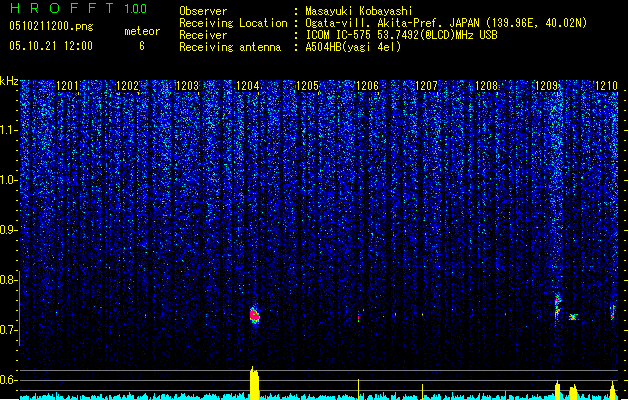The image size is (629, 400).
Task: Click the yellow power bar under 1209
Action: point(557,390)
